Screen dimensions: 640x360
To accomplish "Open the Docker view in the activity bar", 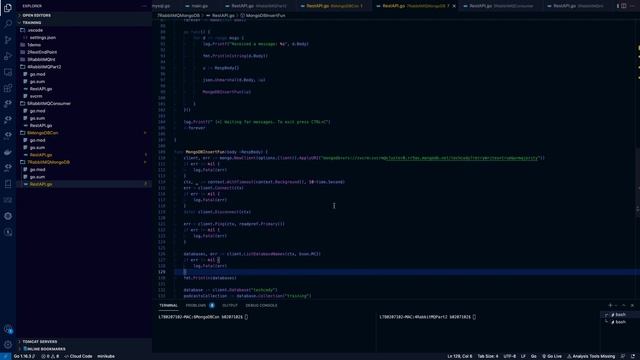I will [x=8, y=152].
